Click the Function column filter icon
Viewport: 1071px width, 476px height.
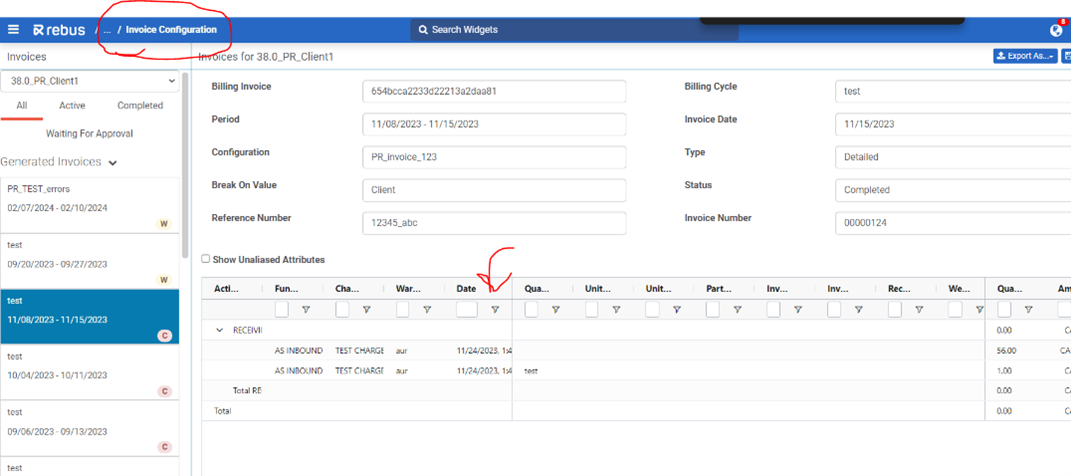click(x=306, y=310)
